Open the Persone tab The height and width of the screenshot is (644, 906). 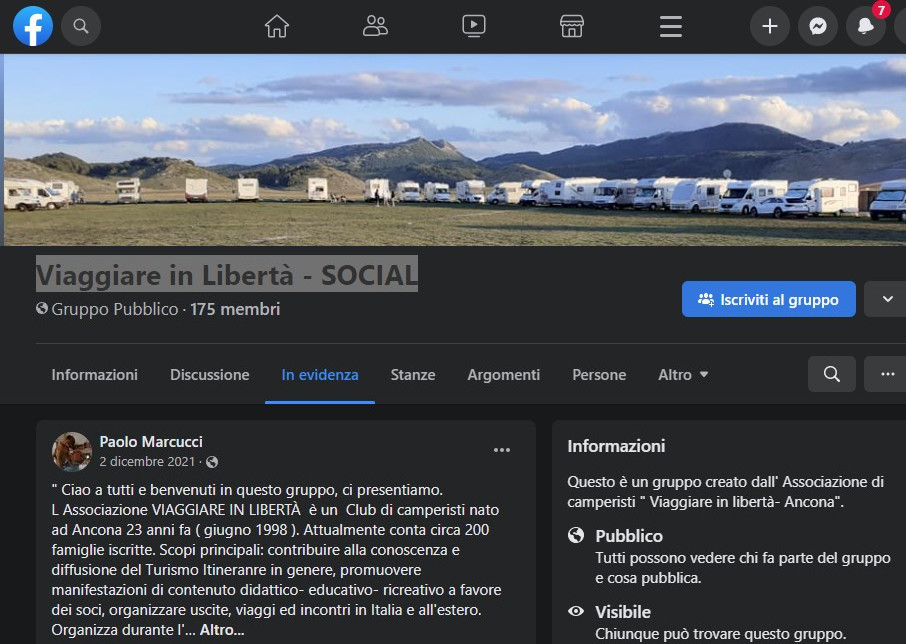click(599, 375)
